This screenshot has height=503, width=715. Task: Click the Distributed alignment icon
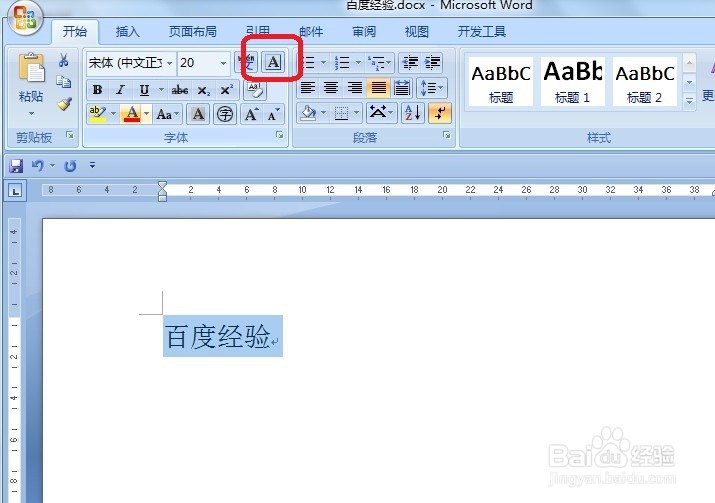[402, 88]
